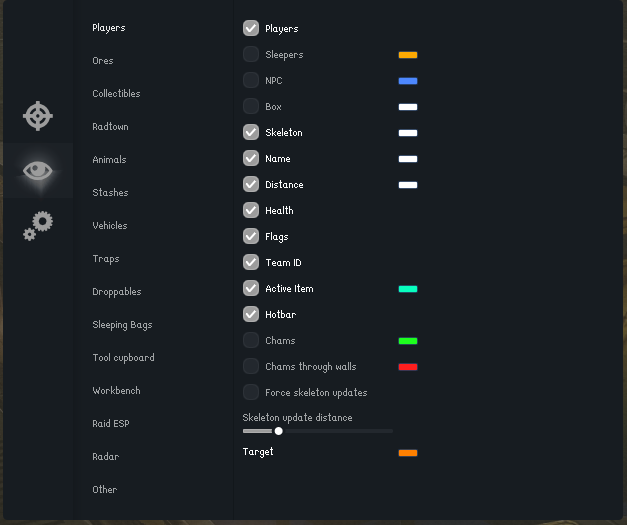Select the Vehicles category
Screen dimensions: 627x525
pos(110,226)
